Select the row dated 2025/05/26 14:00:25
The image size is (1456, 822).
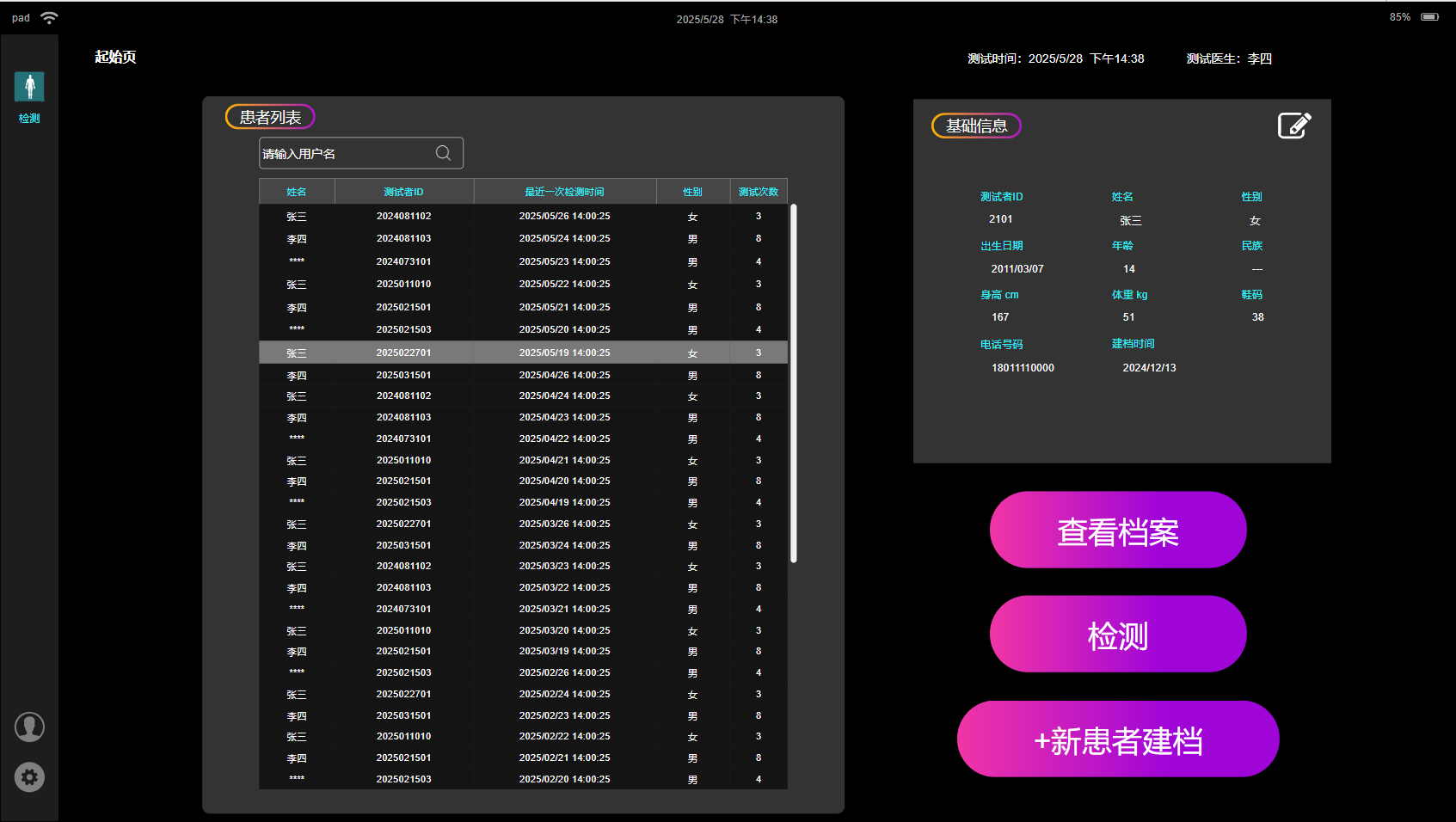pyautogui.click(x=523, y=216)
